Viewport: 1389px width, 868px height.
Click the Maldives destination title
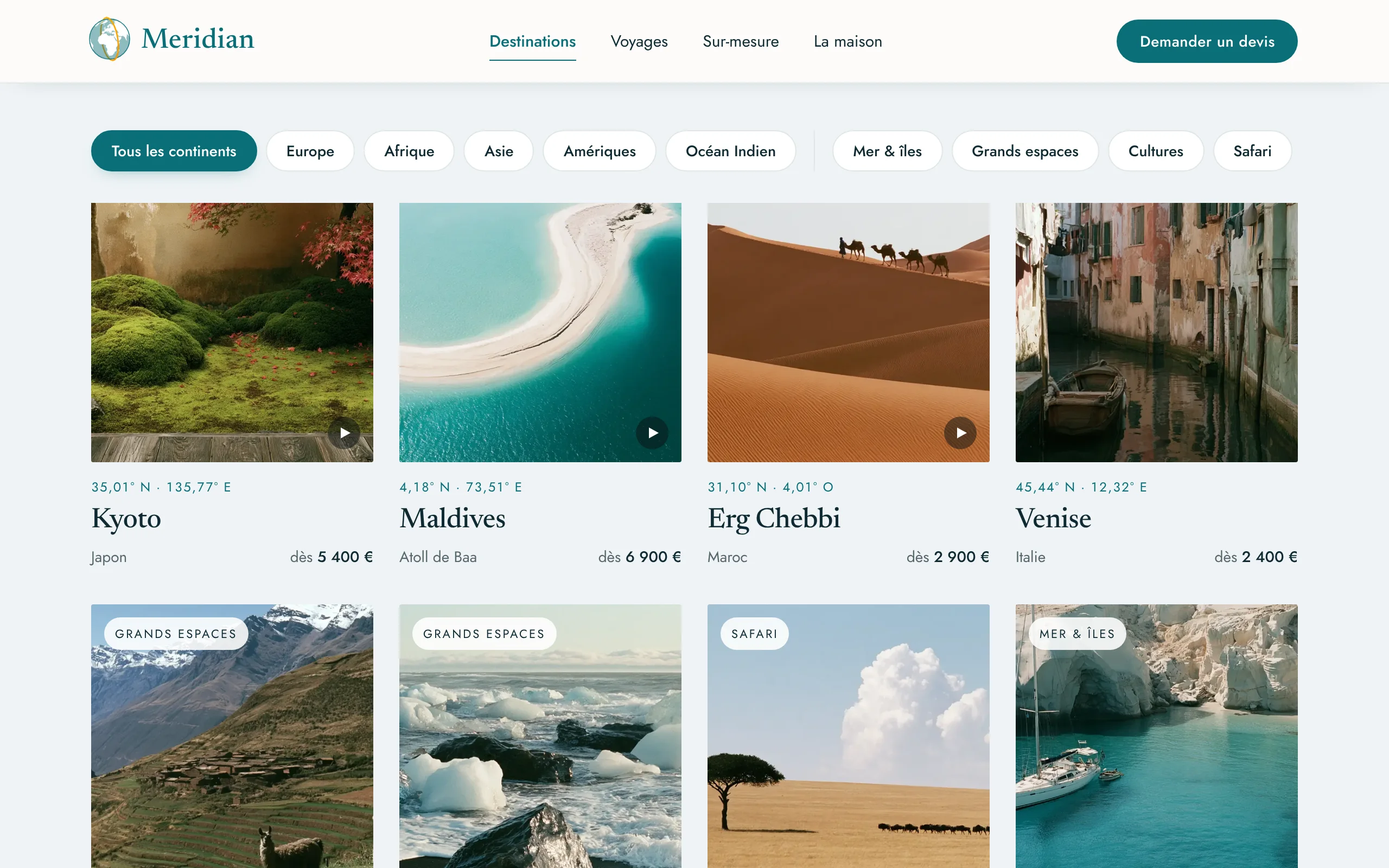tap(453, 519)
